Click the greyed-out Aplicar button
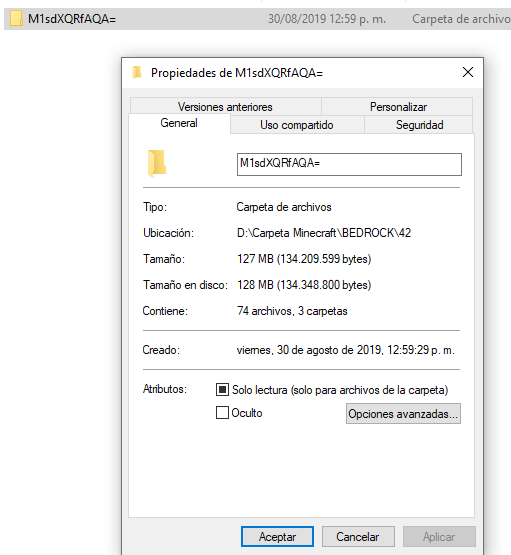The width and height of the screenshot is (511, 555). [439, 537]
